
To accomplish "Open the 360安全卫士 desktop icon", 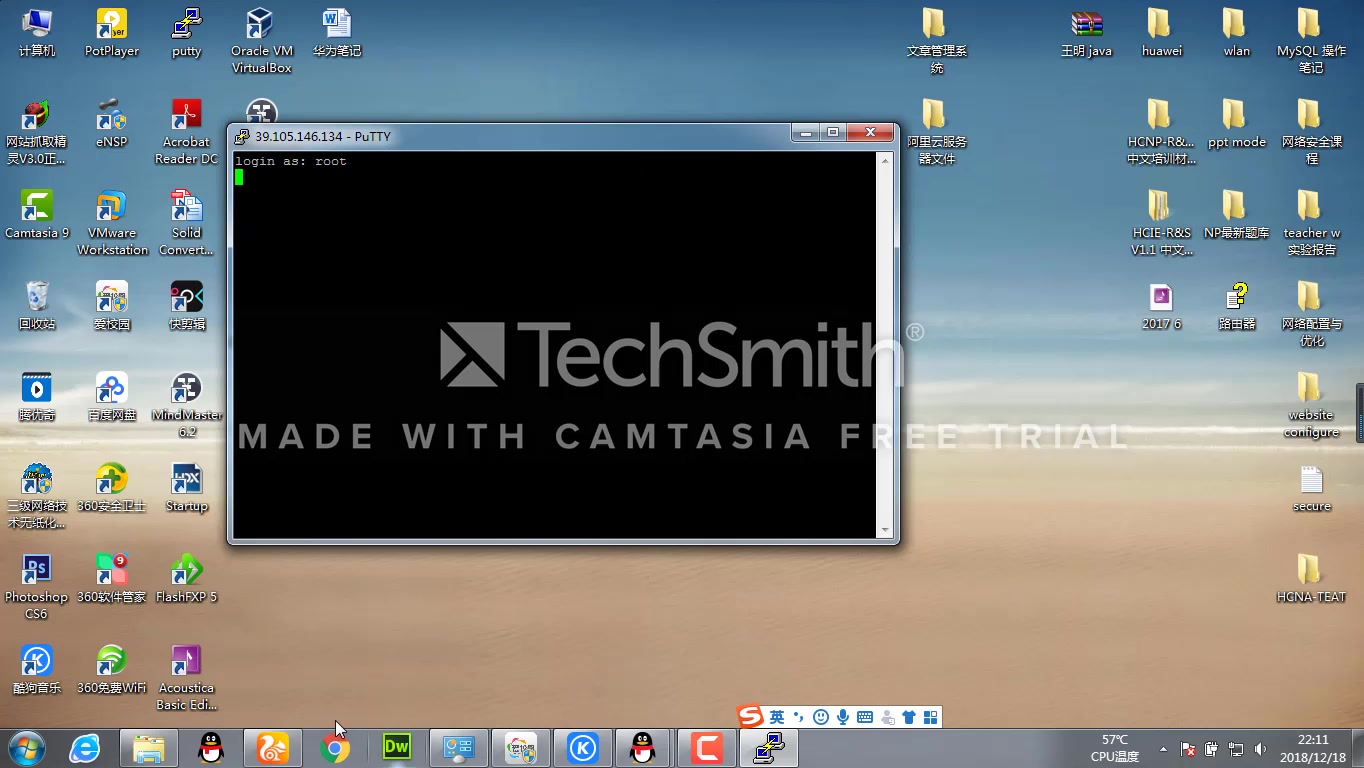I will [111, 487].
